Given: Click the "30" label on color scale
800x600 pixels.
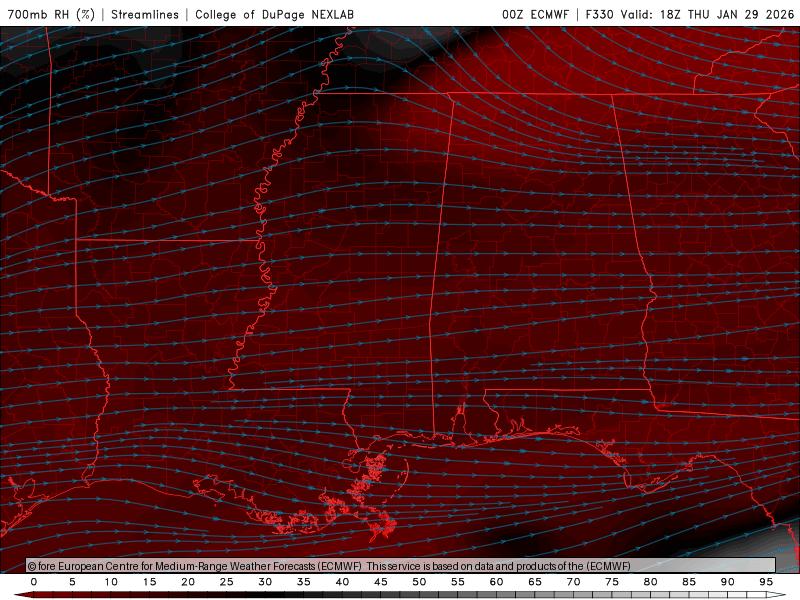Looking at the screenshot, I should click(265, 582).
